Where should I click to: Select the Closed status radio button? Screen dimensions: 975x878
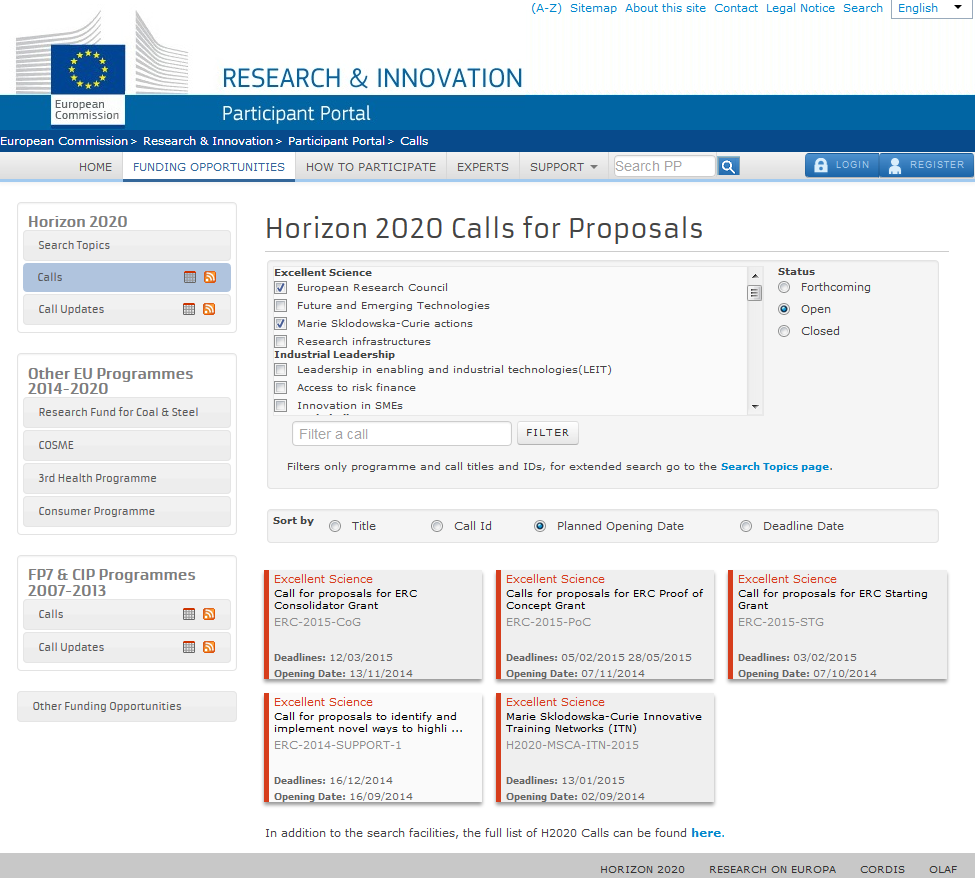tap(784, 331)
